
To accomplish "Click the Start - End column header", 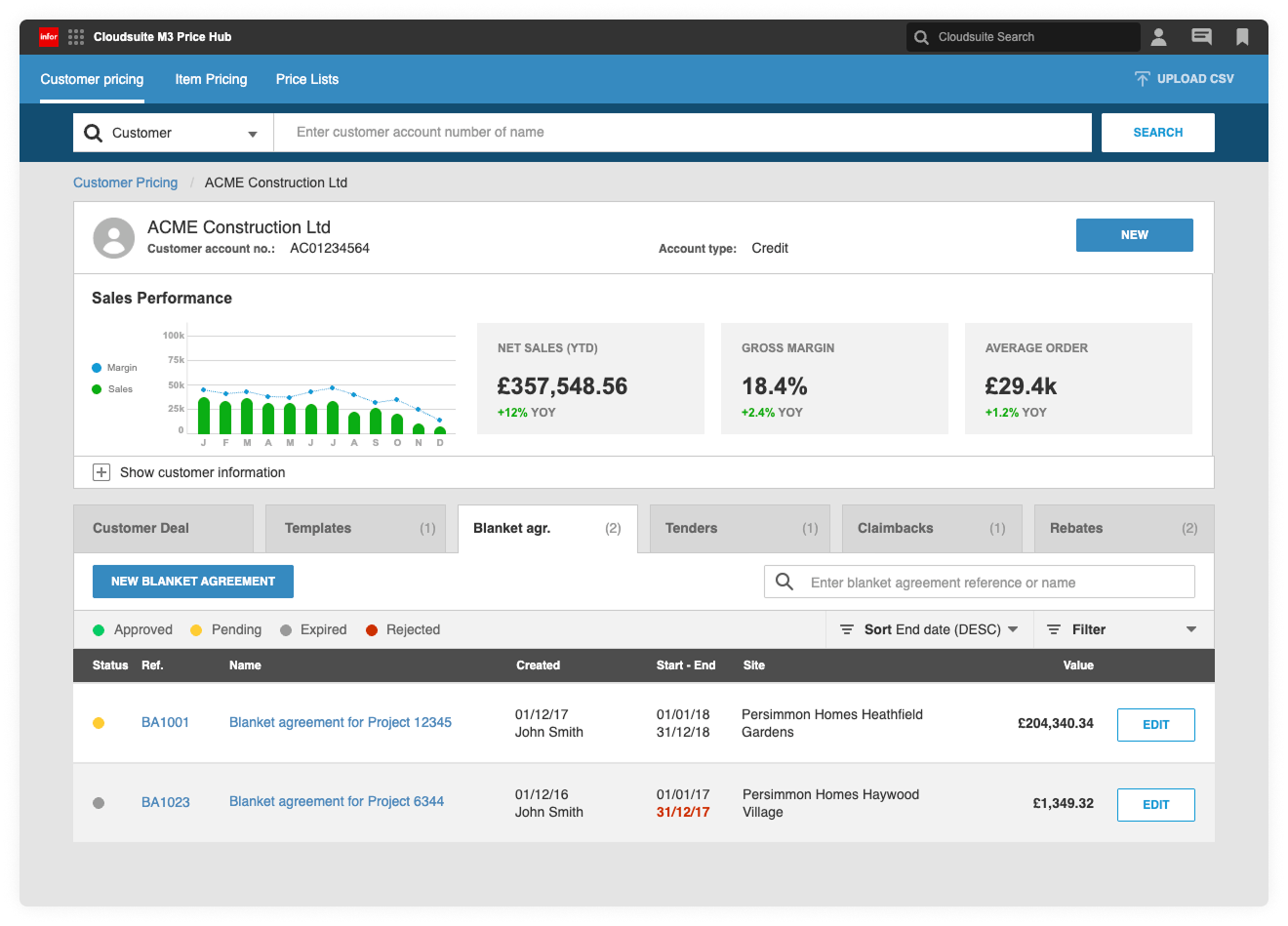I will pyautogui.click(x=686, y=665).
